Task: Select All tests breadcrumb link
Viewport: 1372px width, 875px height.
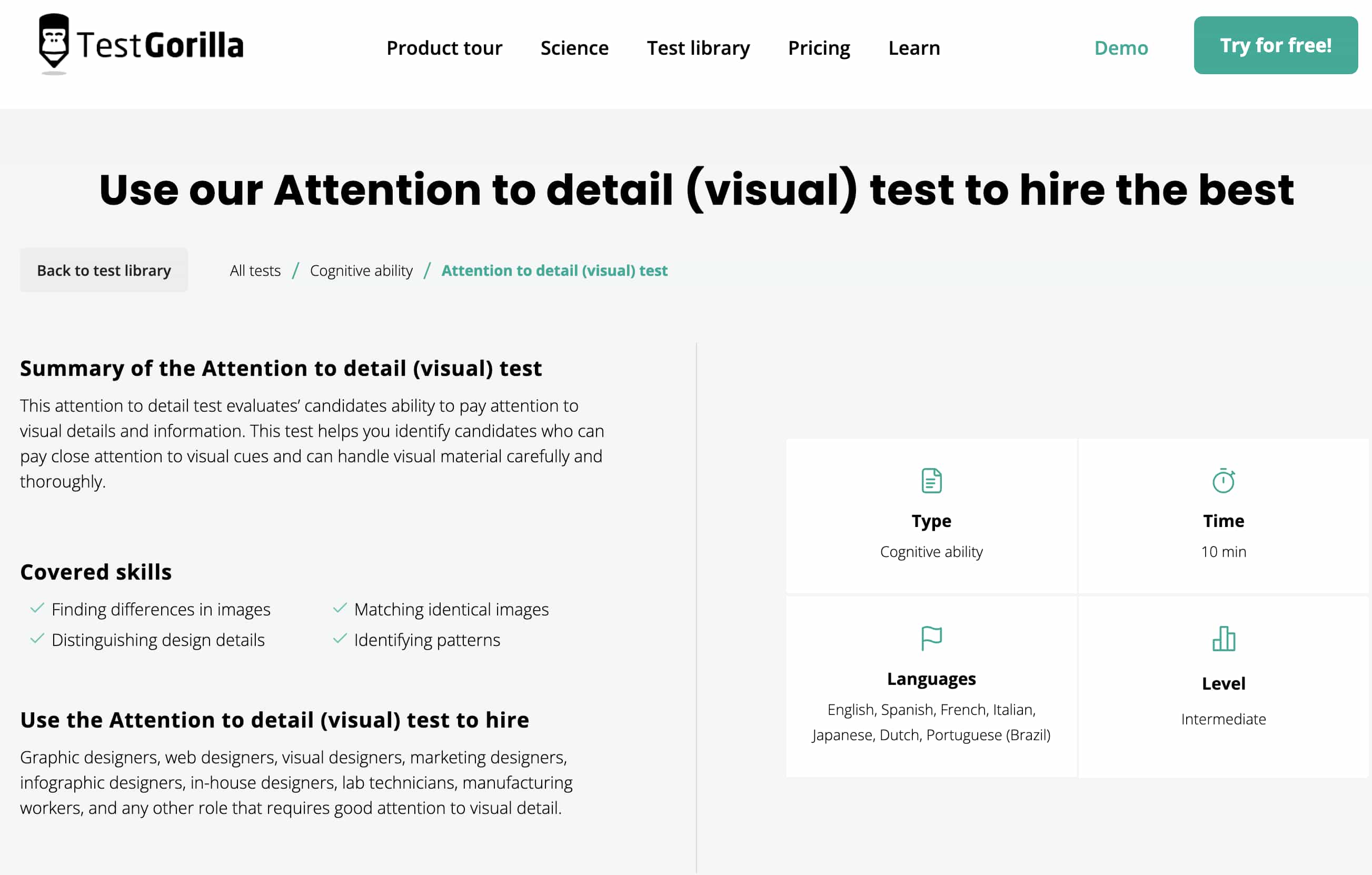Action: click(x=255, y=271)
